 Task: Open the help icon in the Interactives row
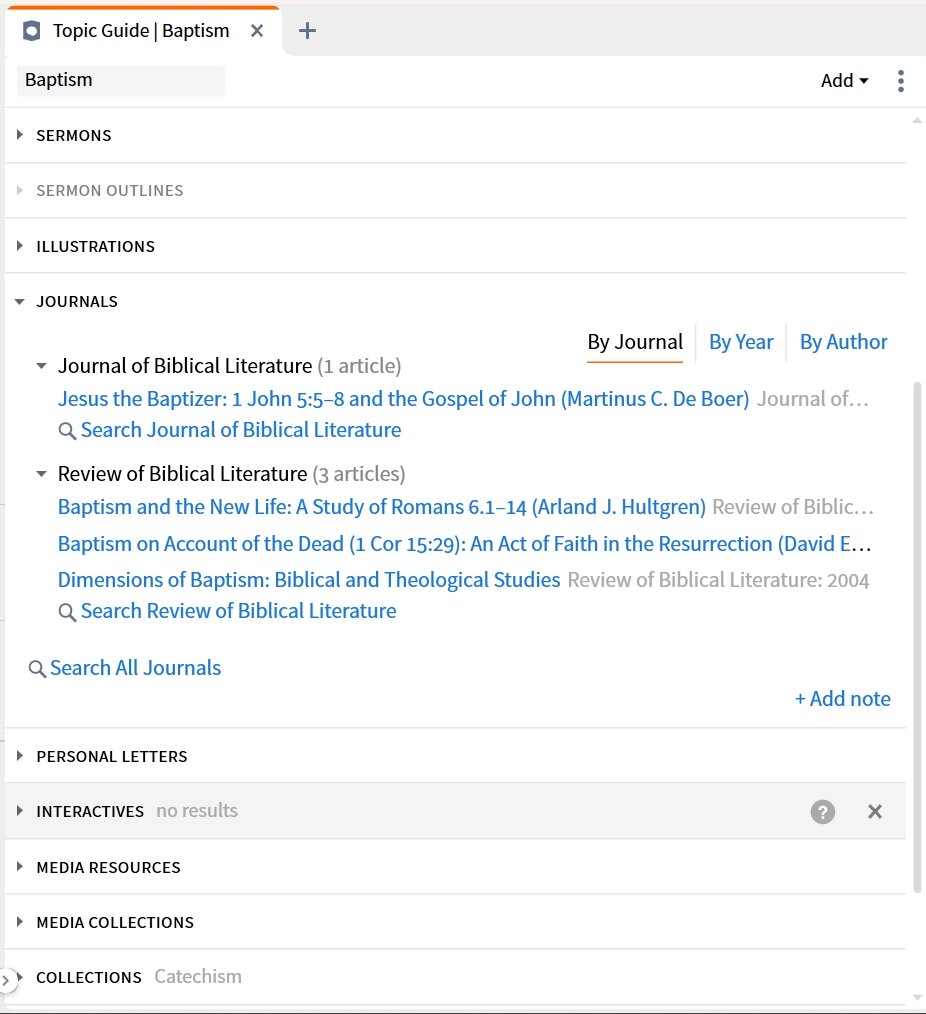tap(822, 811)
